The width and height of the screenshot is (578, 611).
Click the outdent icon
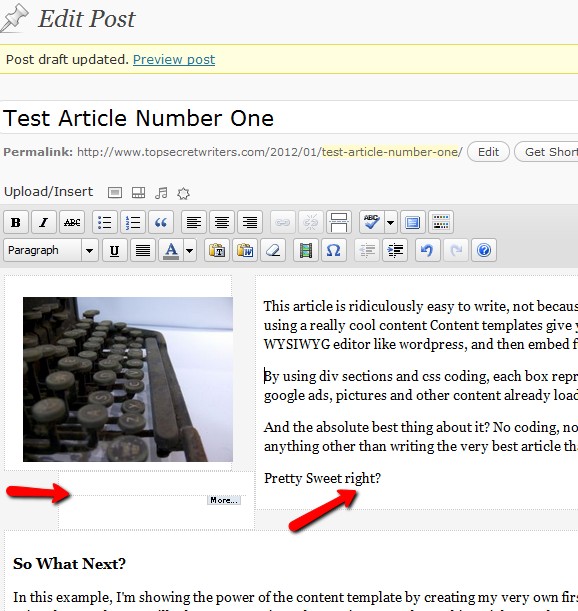pos(367,250)
